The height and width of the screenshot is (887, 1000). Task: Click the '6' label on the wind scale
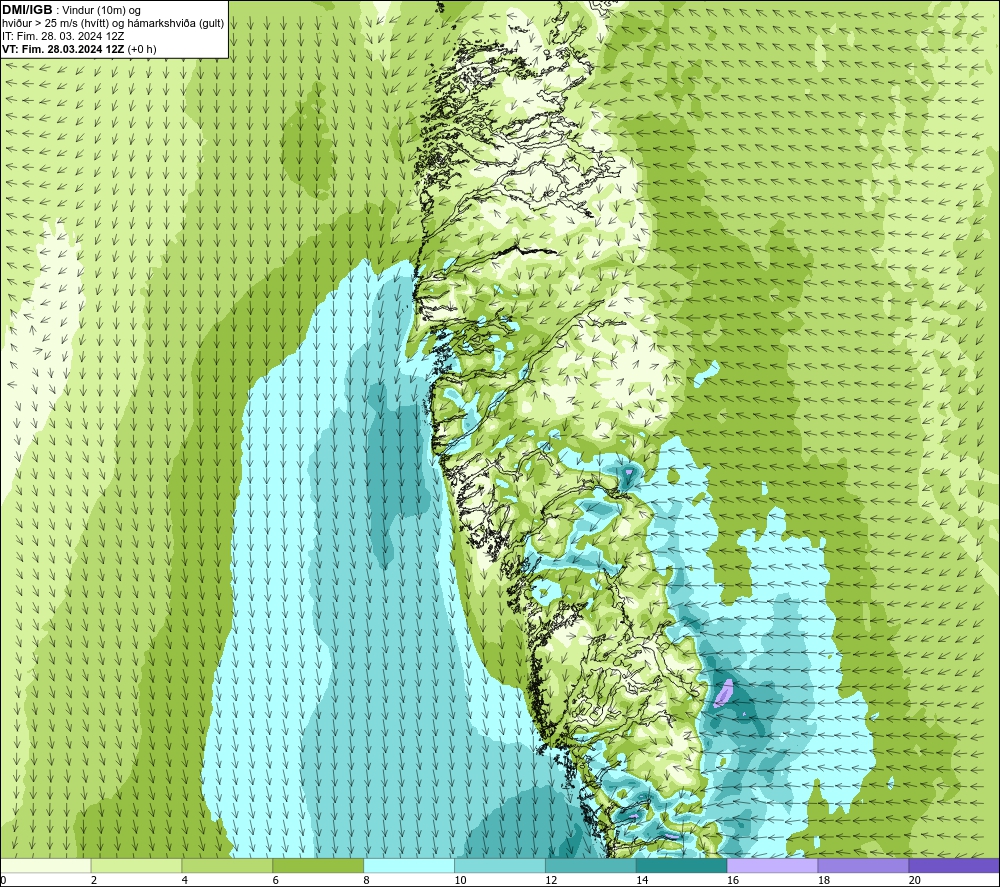276,880
